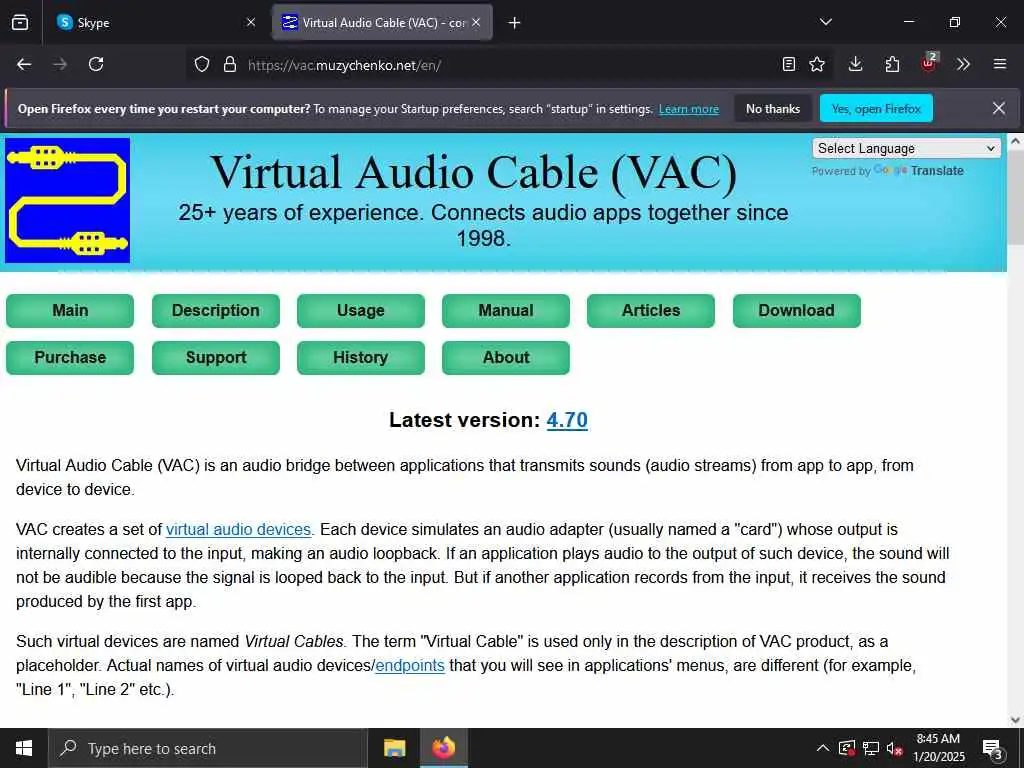This screenshot has width=1024, height=768.
Task: Follow the virtual audio devices link
Action: tap(238, 530)
